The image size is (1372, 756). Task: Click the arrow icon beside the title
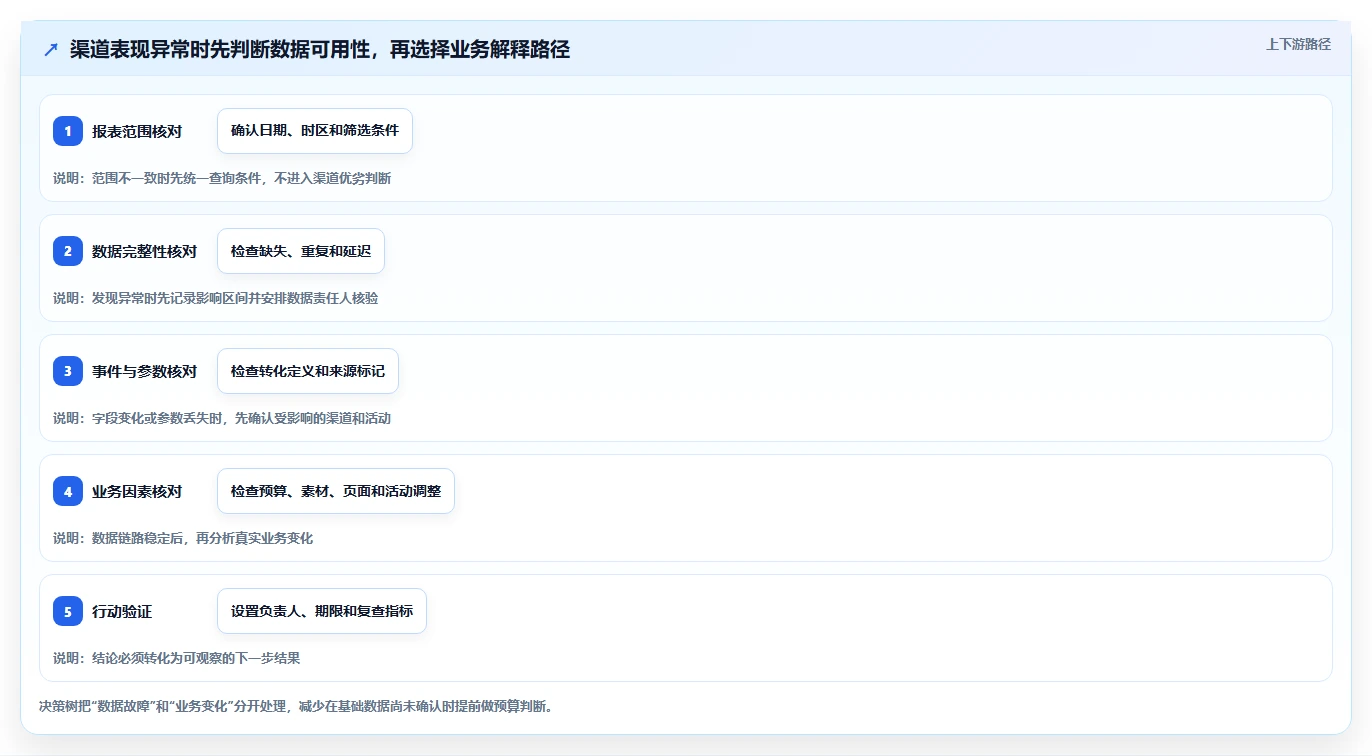[x=51, y=50]
